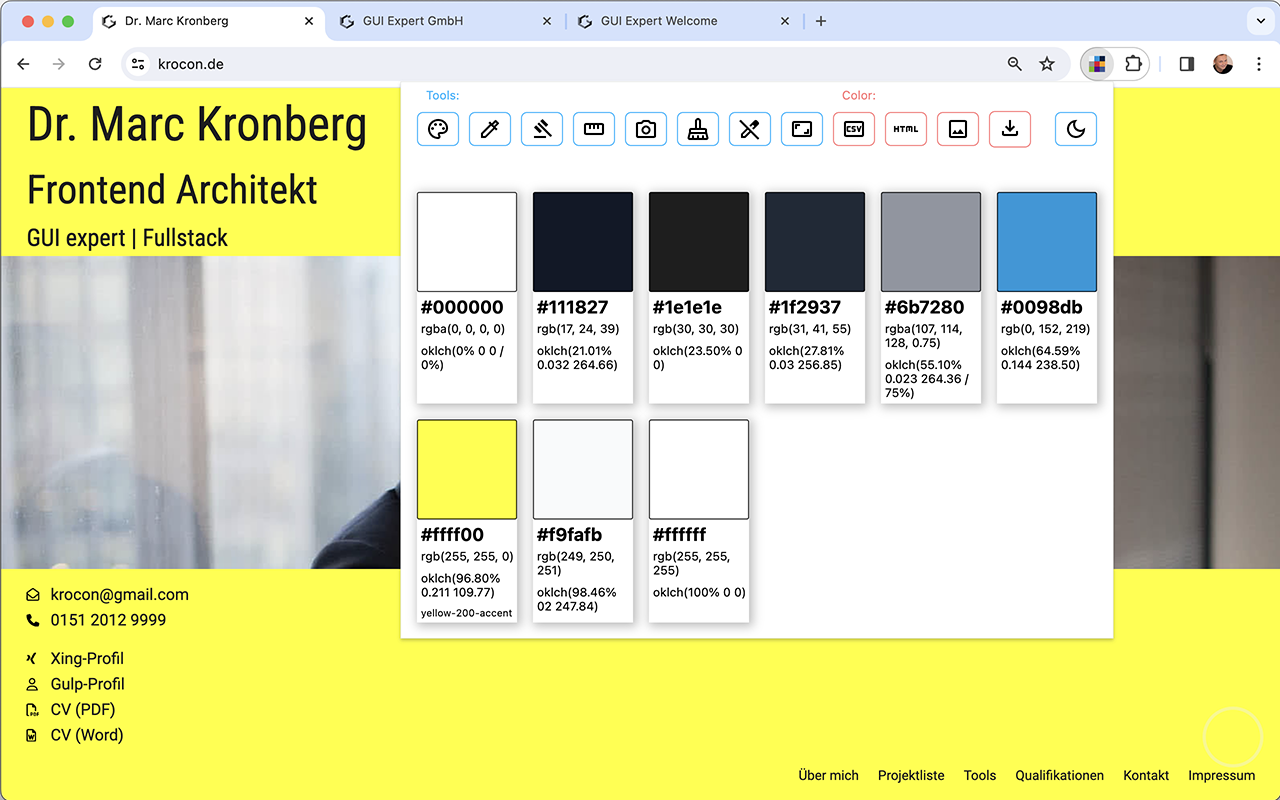Select the #0098db blue color swatch

point(1046,241)
